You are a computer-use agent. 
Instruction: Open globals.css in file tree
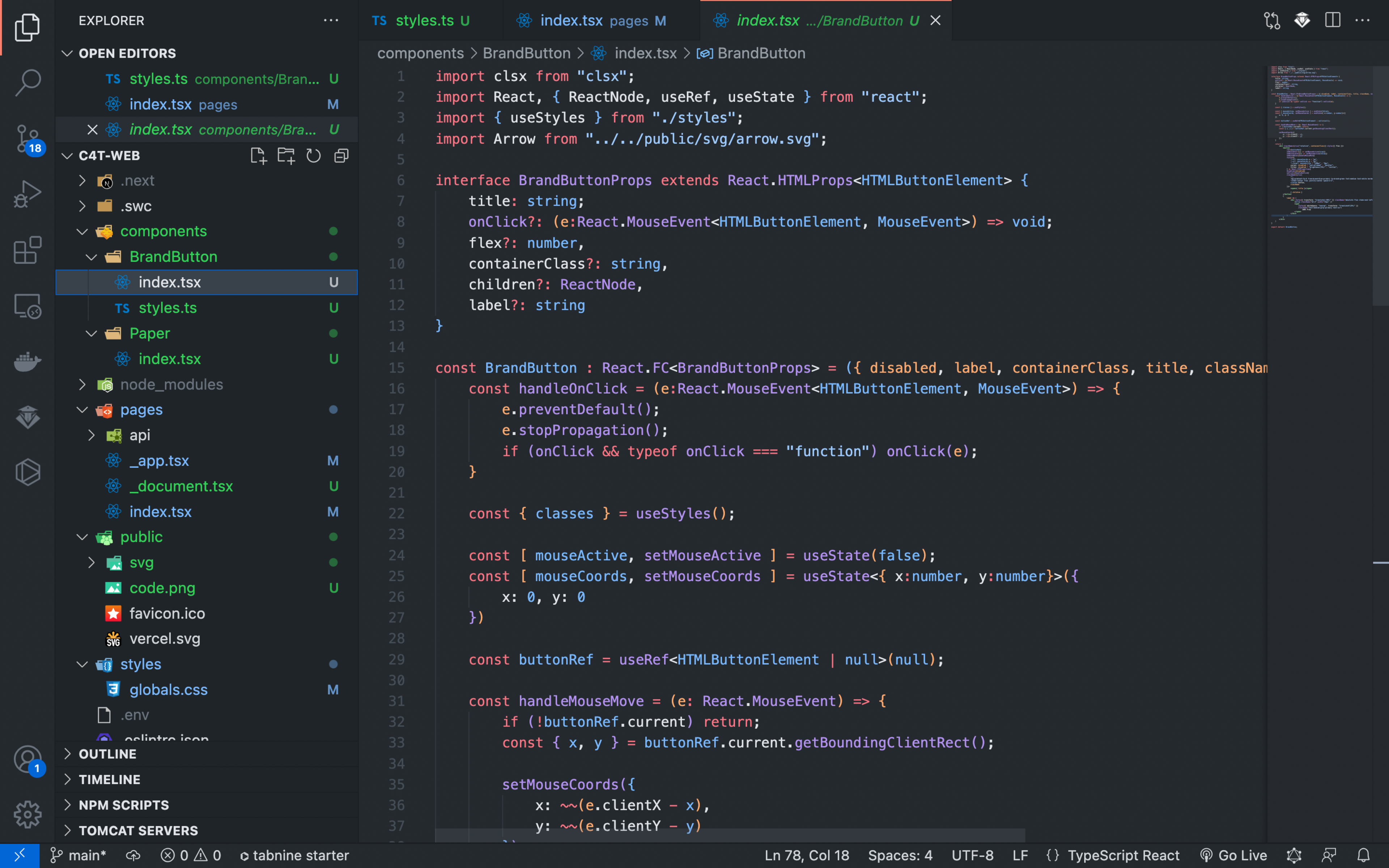(x=168, y=689)
